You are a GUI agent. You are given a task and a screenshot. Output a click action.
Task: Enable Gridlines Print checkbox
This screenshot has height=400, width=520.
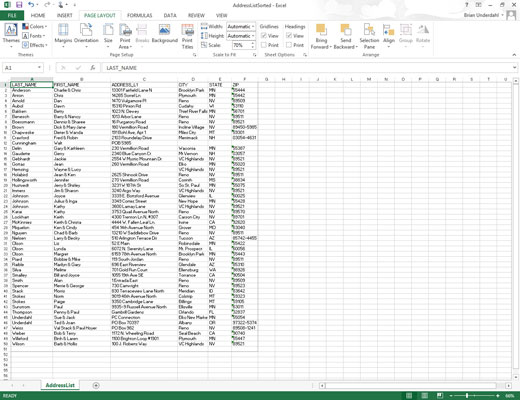point(264,45)
